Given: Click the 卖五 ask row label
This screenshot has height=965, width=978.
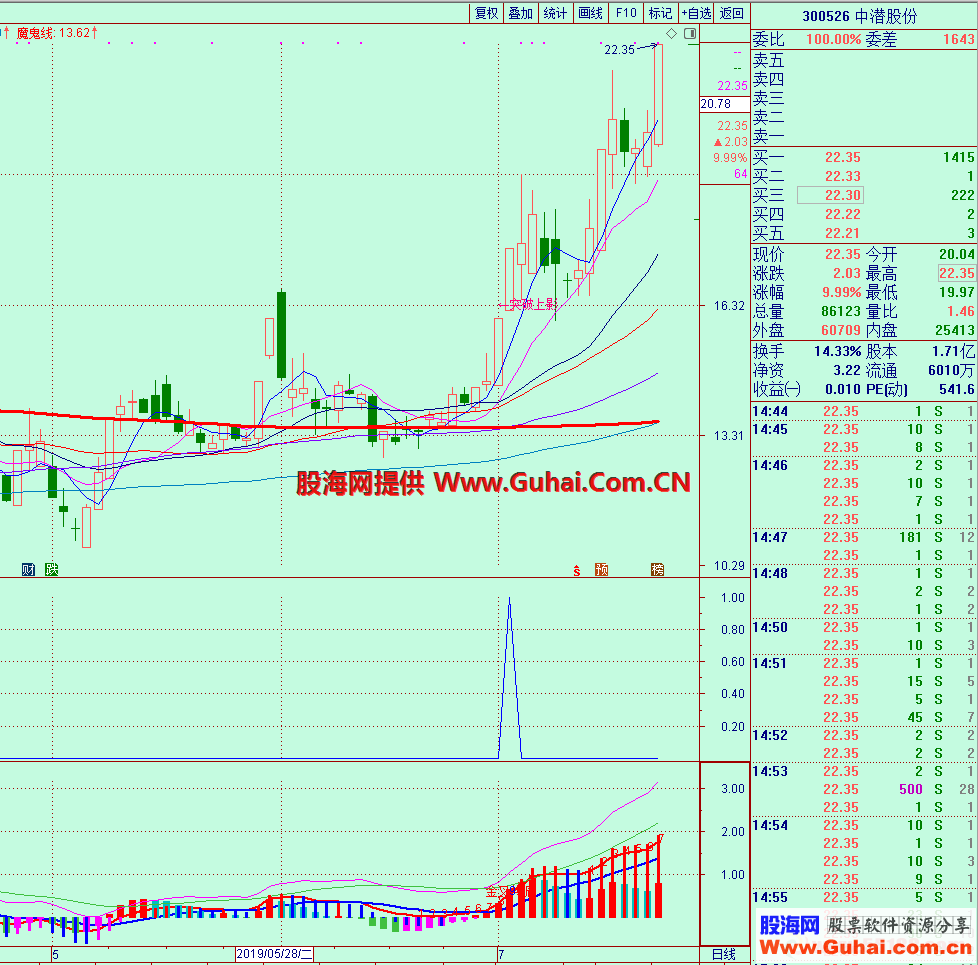Looking at the screenshot, I should 768,61.
